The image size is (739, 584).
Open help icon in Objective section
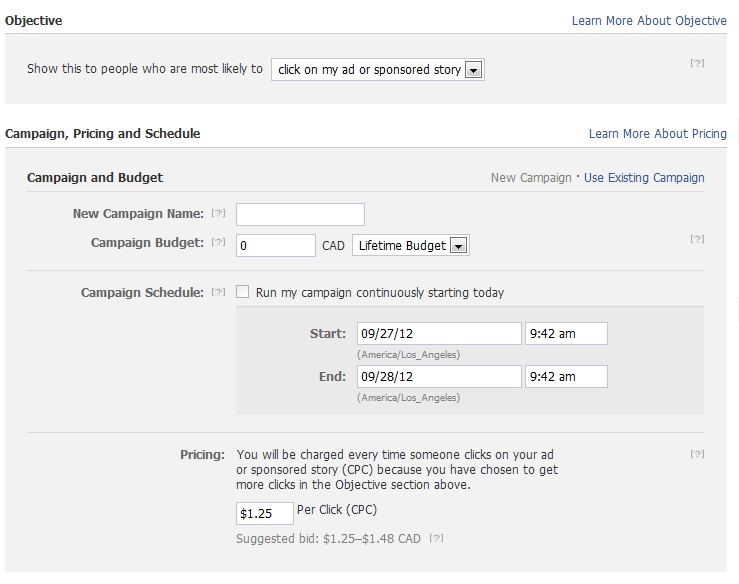point(698,63)
